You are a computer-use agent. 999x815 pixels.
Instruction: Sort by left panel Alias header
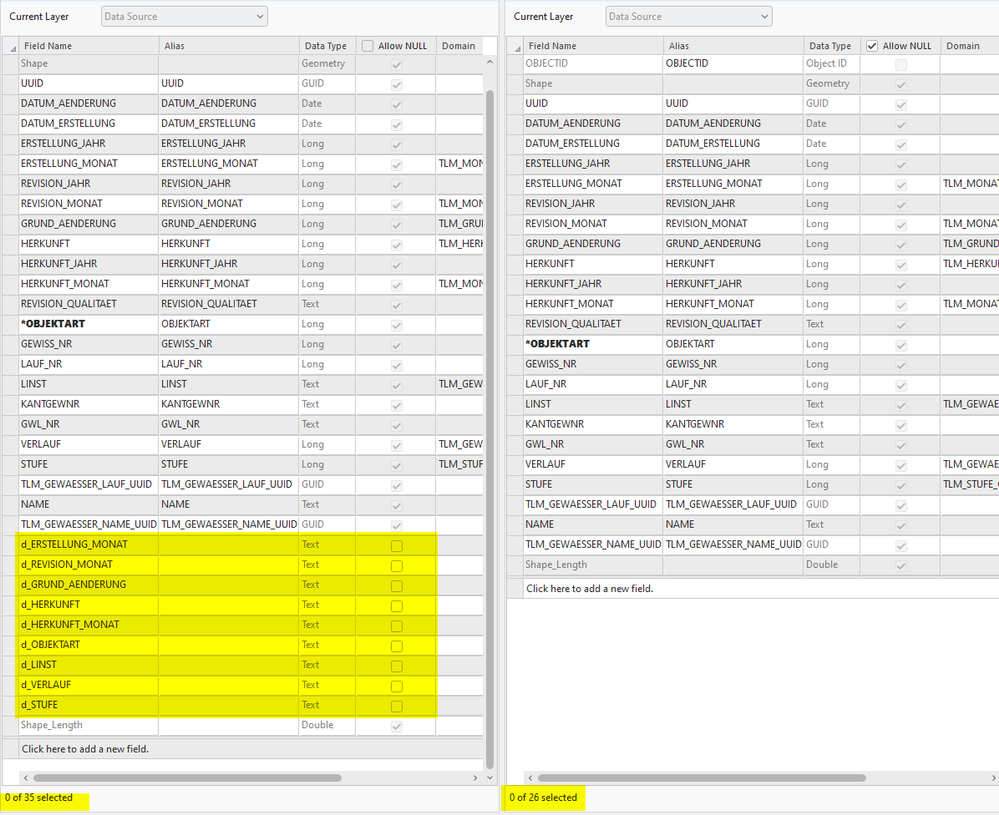click(x=229, y=46)
